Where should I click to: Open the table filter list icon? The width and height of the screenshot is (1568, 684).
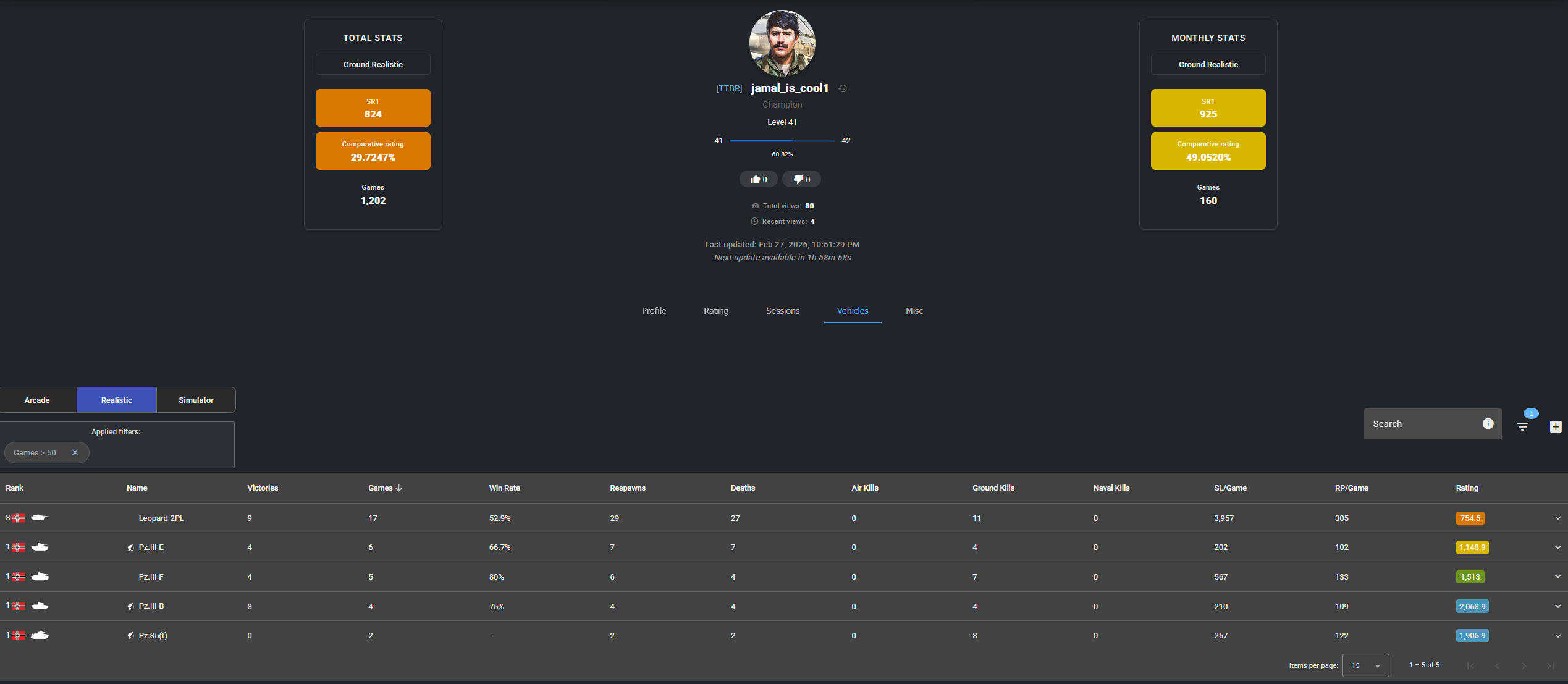1522,426
